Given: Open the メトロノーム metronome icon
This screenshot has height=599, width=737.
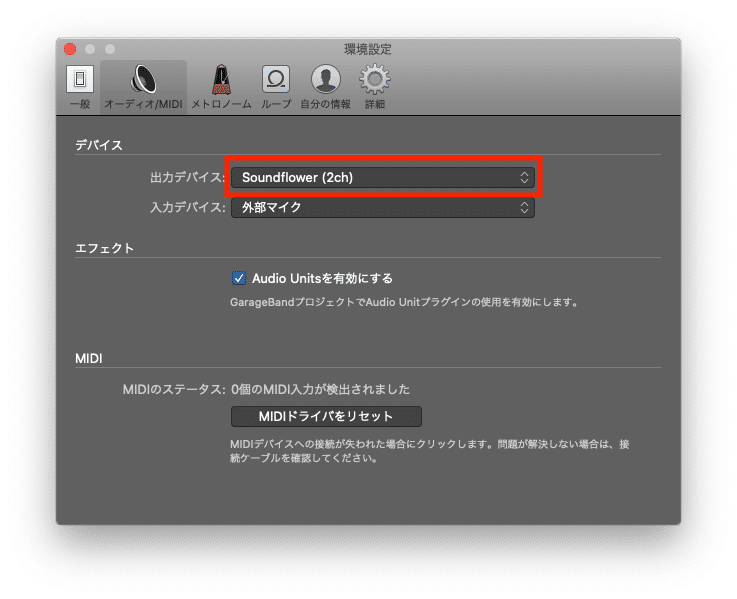Looking at the screenshot, I should 221,79.
